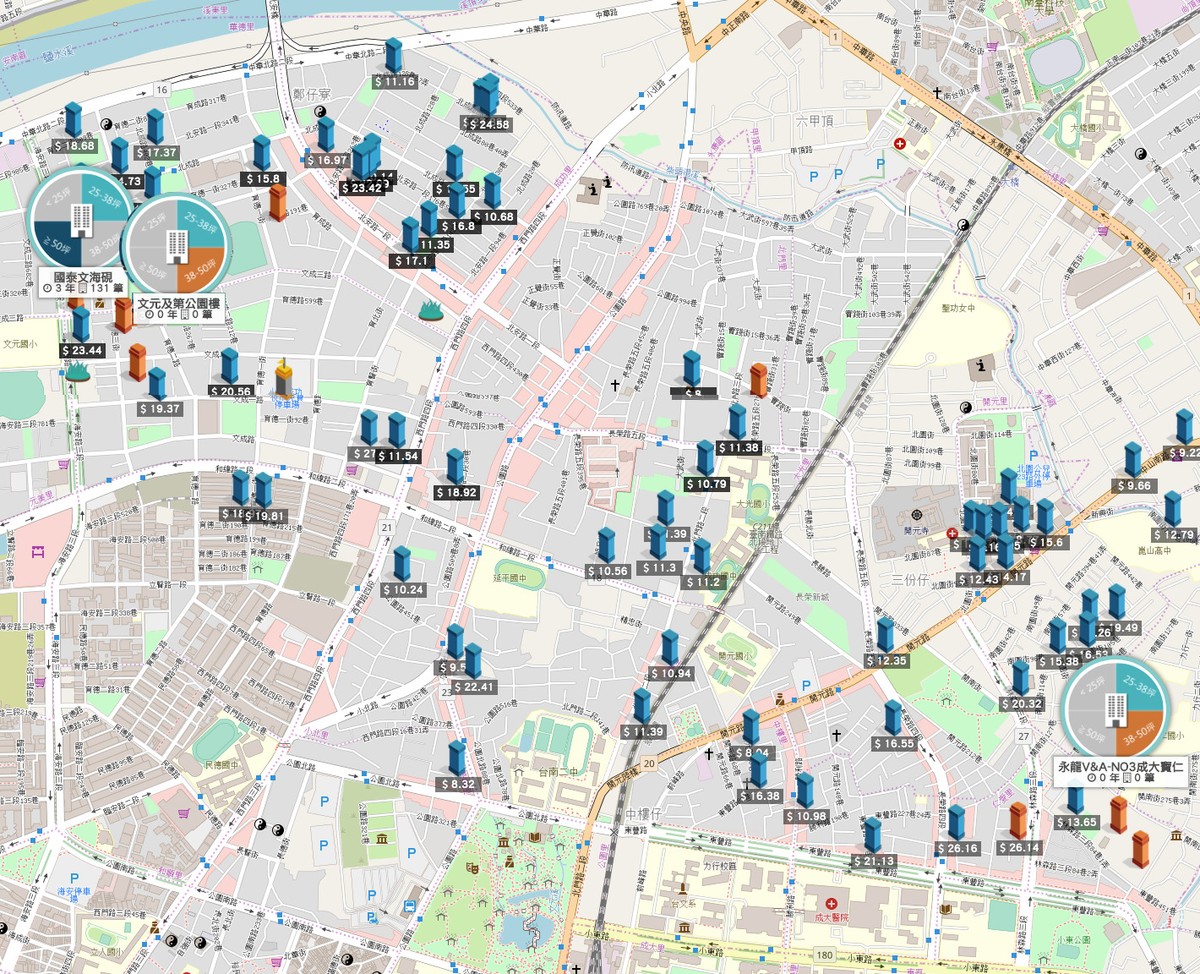Open the building marker priced $ 8.32

tap(457, 759)
